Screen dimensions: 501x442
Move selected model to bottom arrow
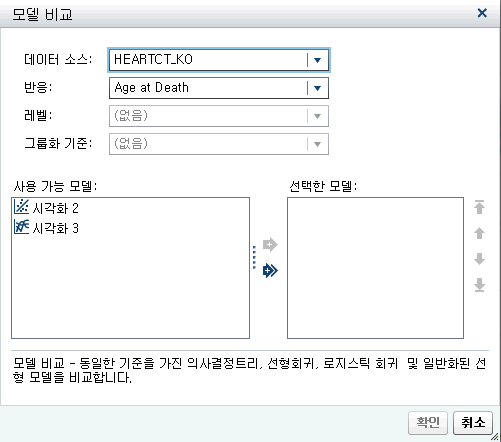[479, 285]
